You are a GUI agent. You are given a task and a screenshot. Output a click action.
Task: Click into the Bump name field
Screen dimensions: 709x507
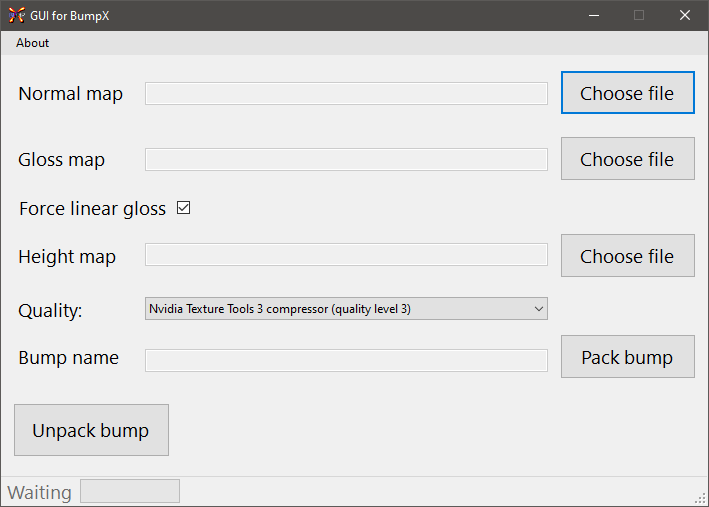click(x=346, y=360)
